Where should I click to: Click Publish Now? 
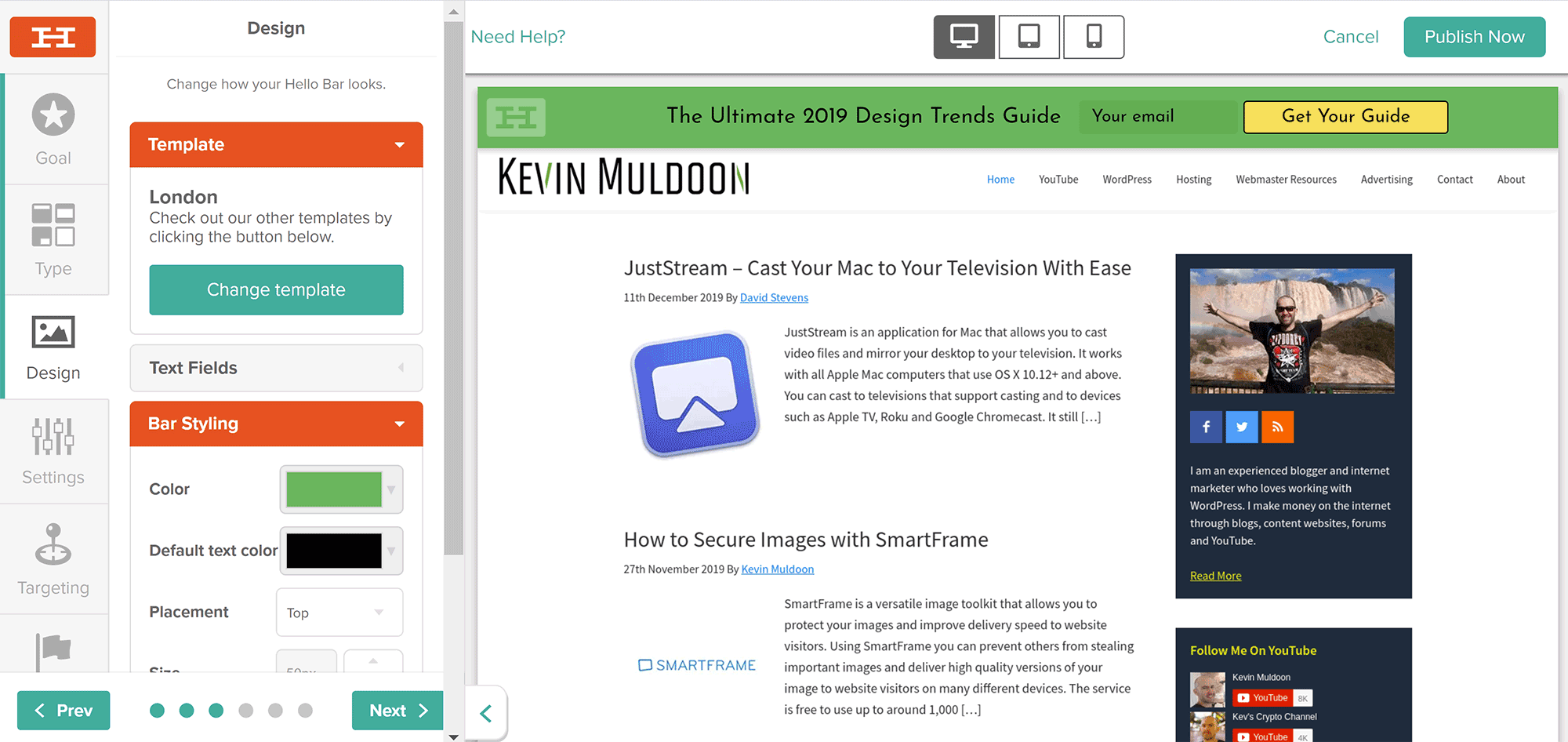pos(1474,37)
